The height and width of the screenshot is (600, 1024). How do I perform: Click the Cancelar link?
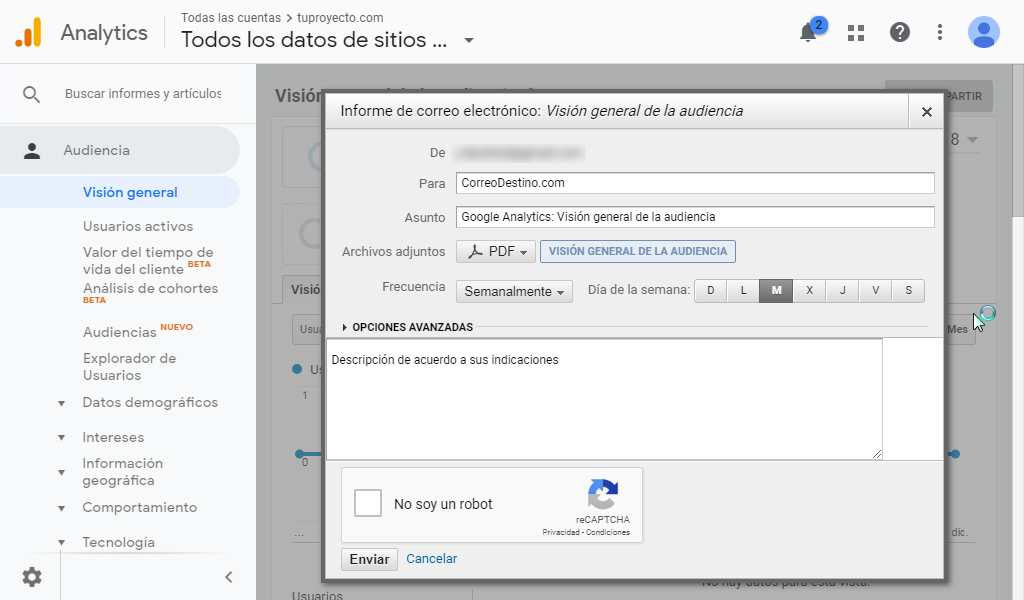[x=431, y=559]
